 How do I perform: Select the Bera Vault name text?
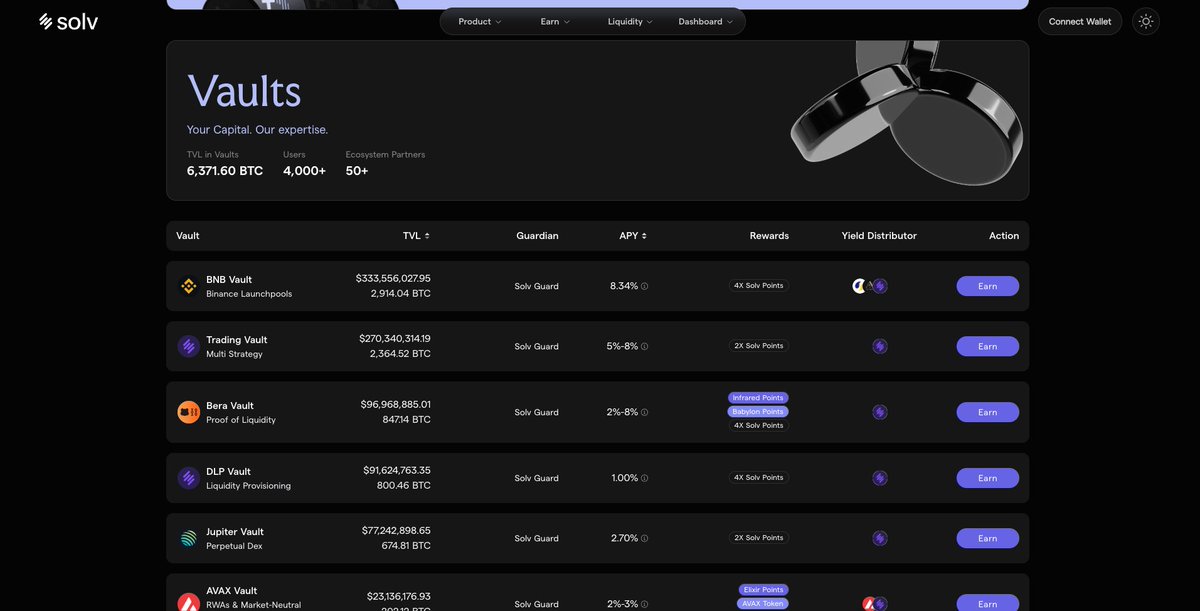pyautogui.click(x=230, y=406)
